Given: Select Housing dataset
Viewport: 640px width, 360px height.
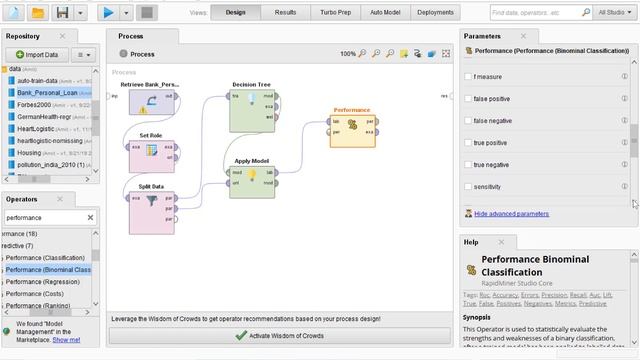Looking at the screenshot, I should click(49, 153).
